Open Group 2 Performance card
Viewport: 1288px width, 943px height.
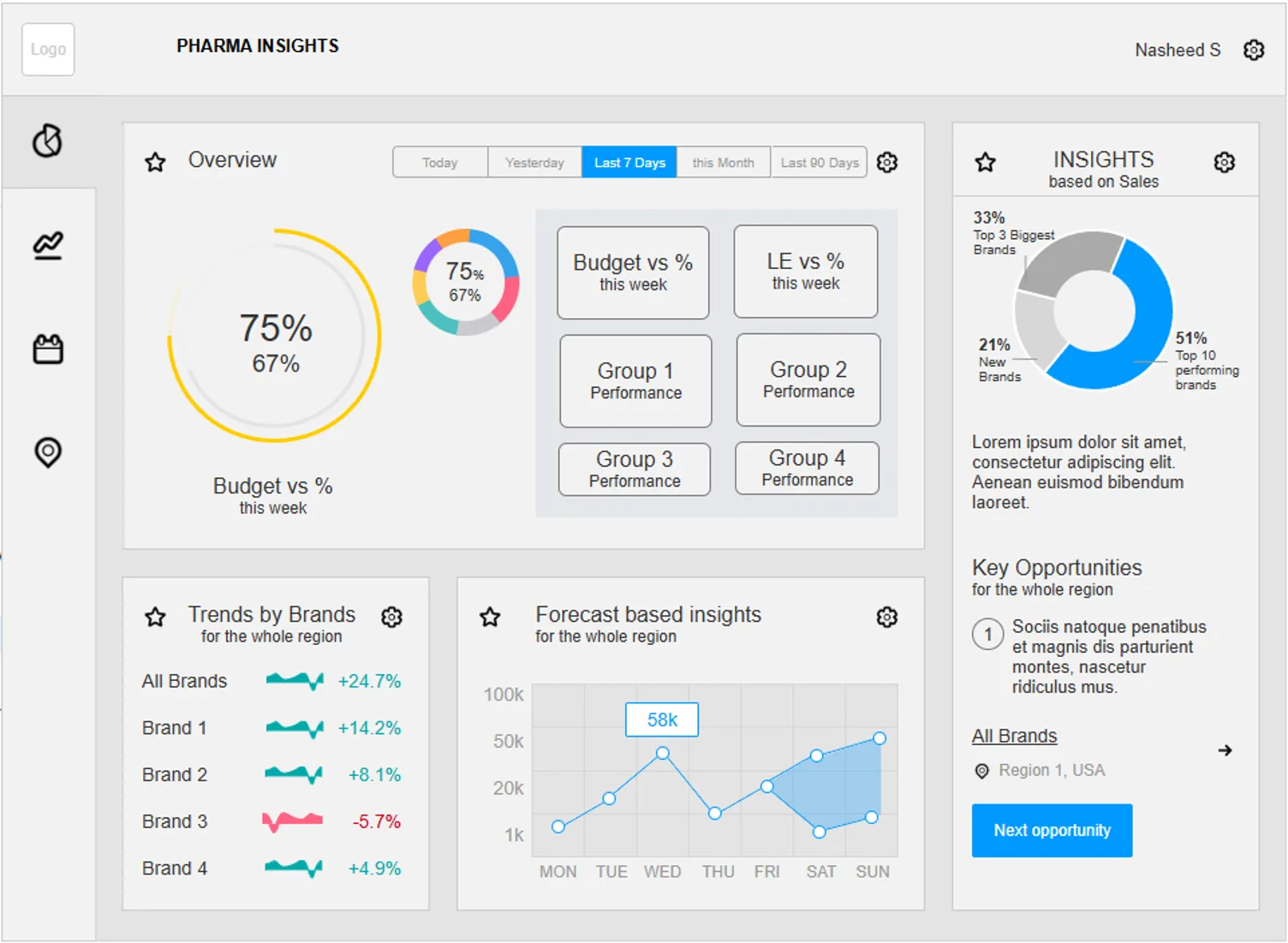(808, 379)
